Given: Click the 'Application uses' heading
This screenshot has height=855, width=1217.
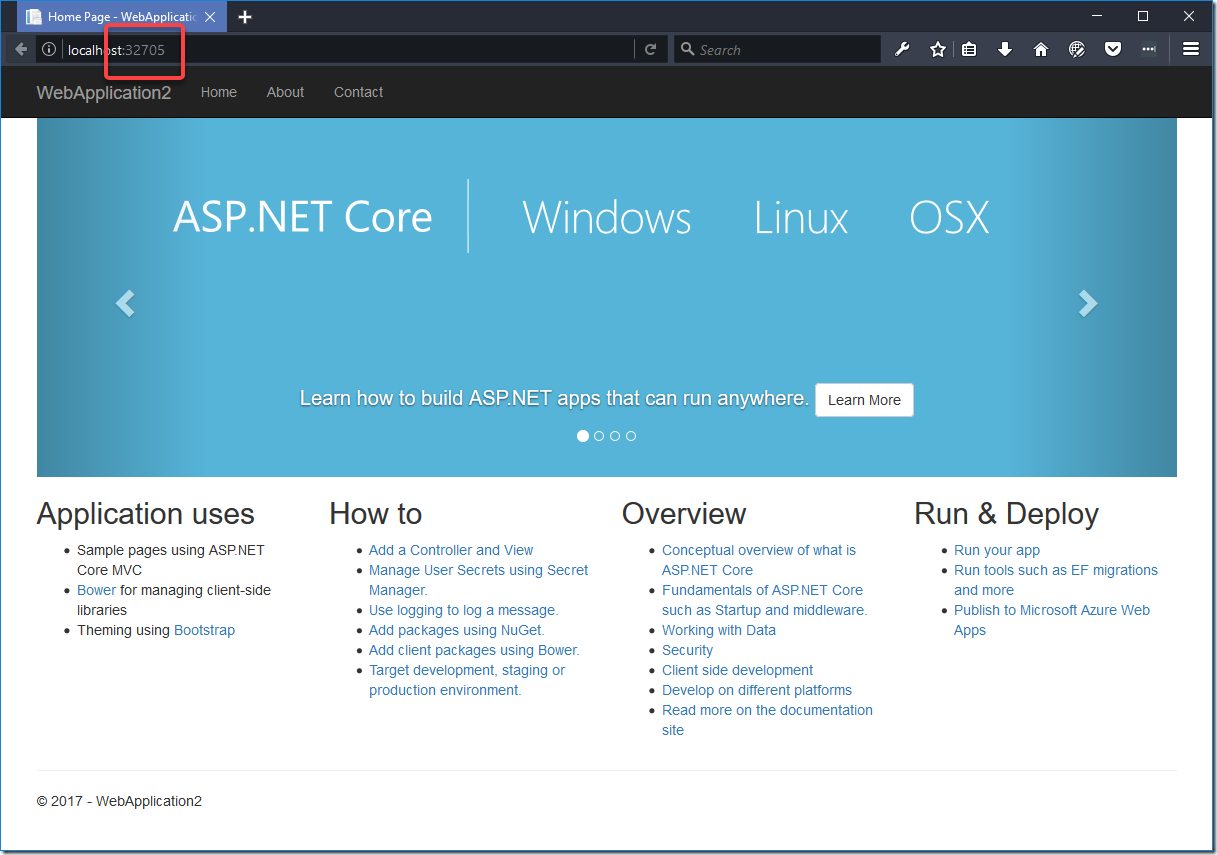Looking at the screenshot, I should [146, 514].
